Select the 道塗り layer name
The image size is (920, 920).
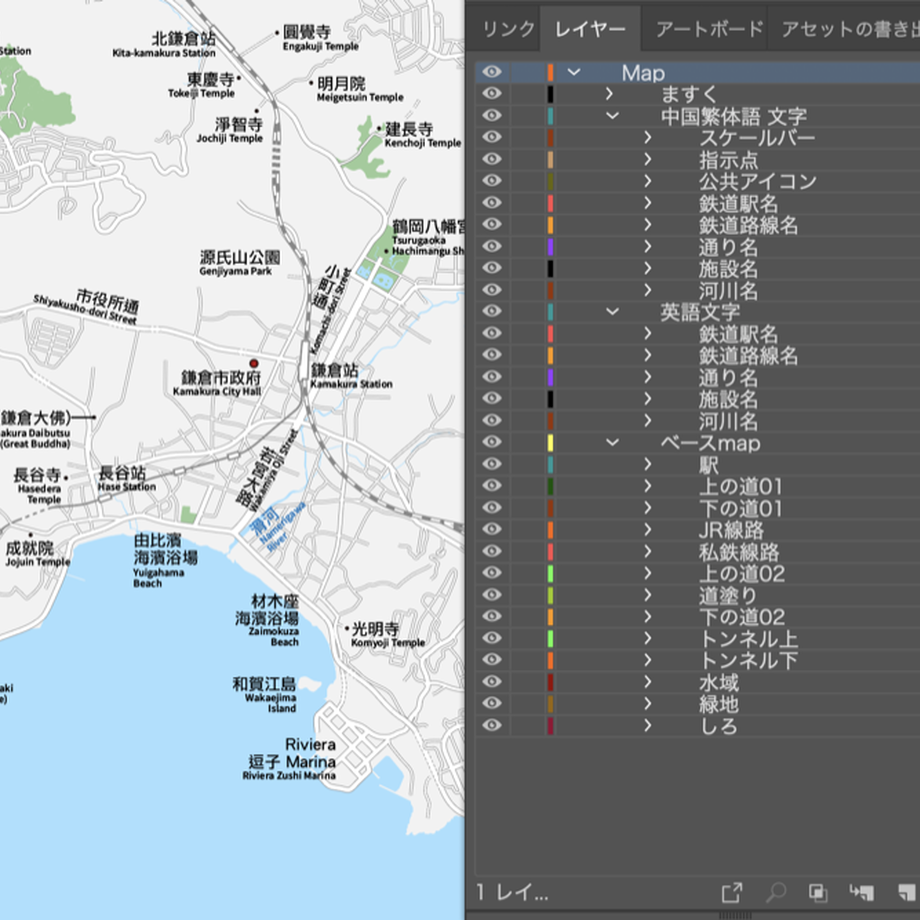pos(728,595)
